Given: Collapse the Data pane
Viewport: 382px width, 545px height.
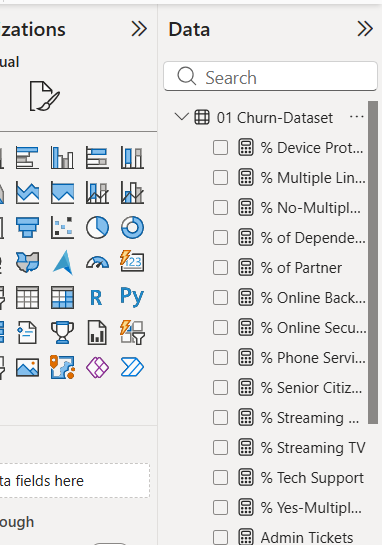Looking at the screenshot, I should tap(365, 29).
